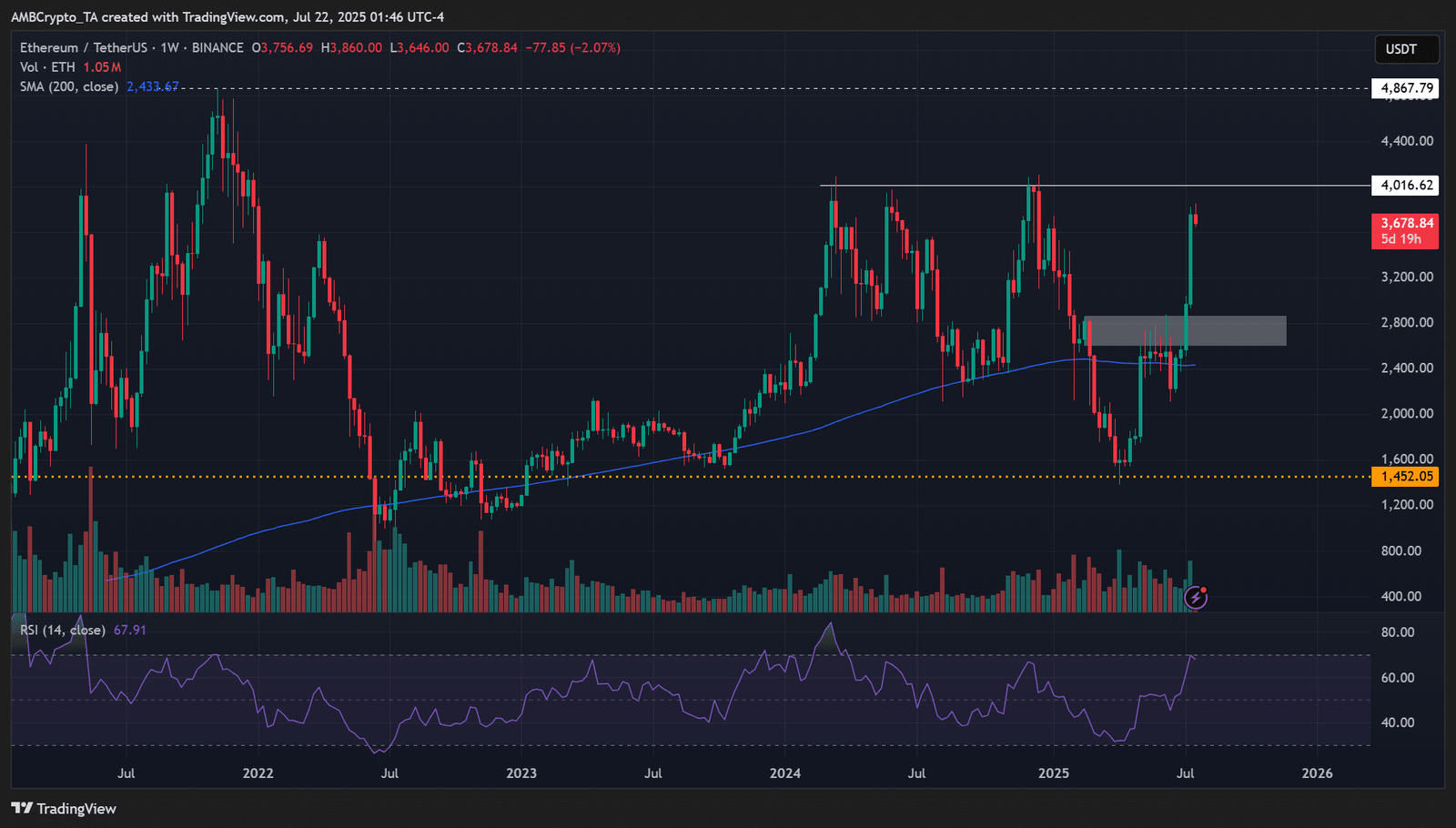This screenshot has width=1456, height=828.
Task: Click the purple lightning bolt events icon
Action: point(1196,597)
